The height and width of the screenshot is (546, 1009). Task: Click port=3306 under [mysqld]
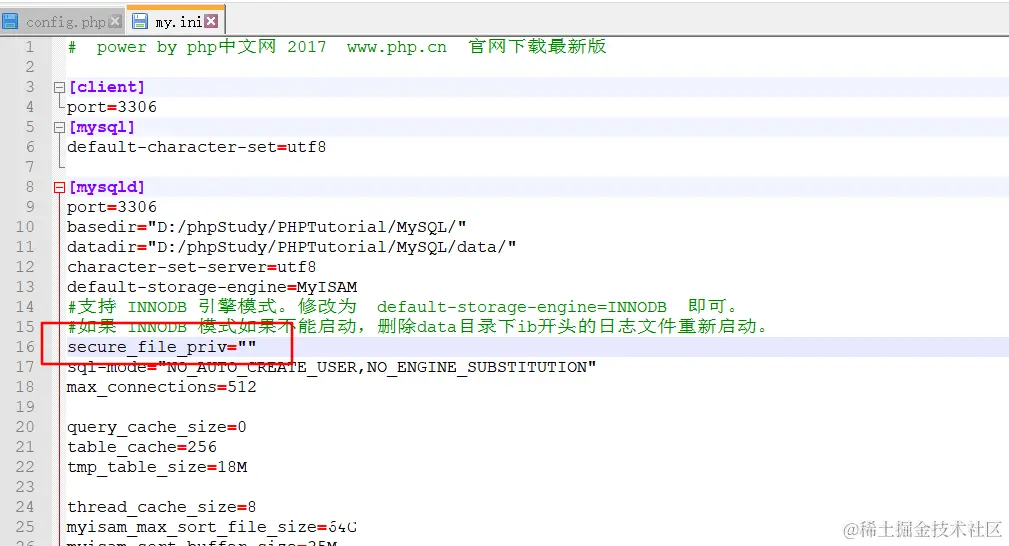[112, 207]
